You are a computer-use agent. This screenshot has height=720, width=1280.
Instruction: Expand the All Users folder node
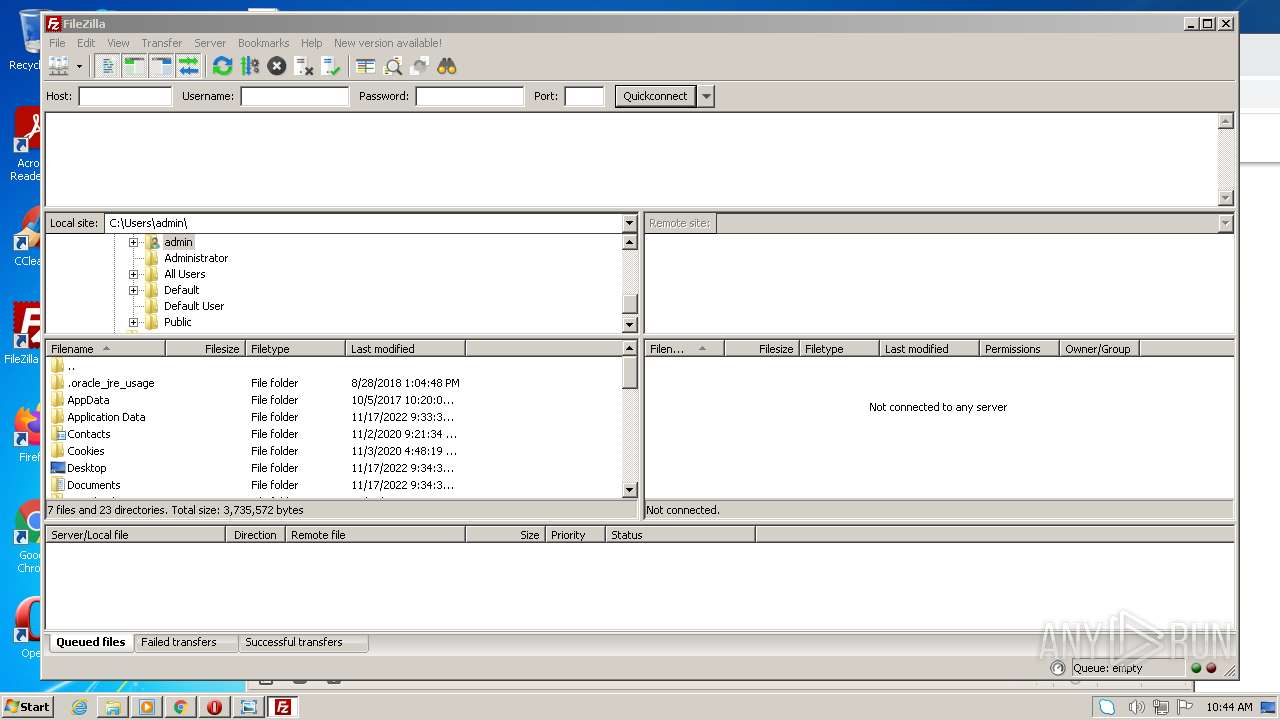133,274
